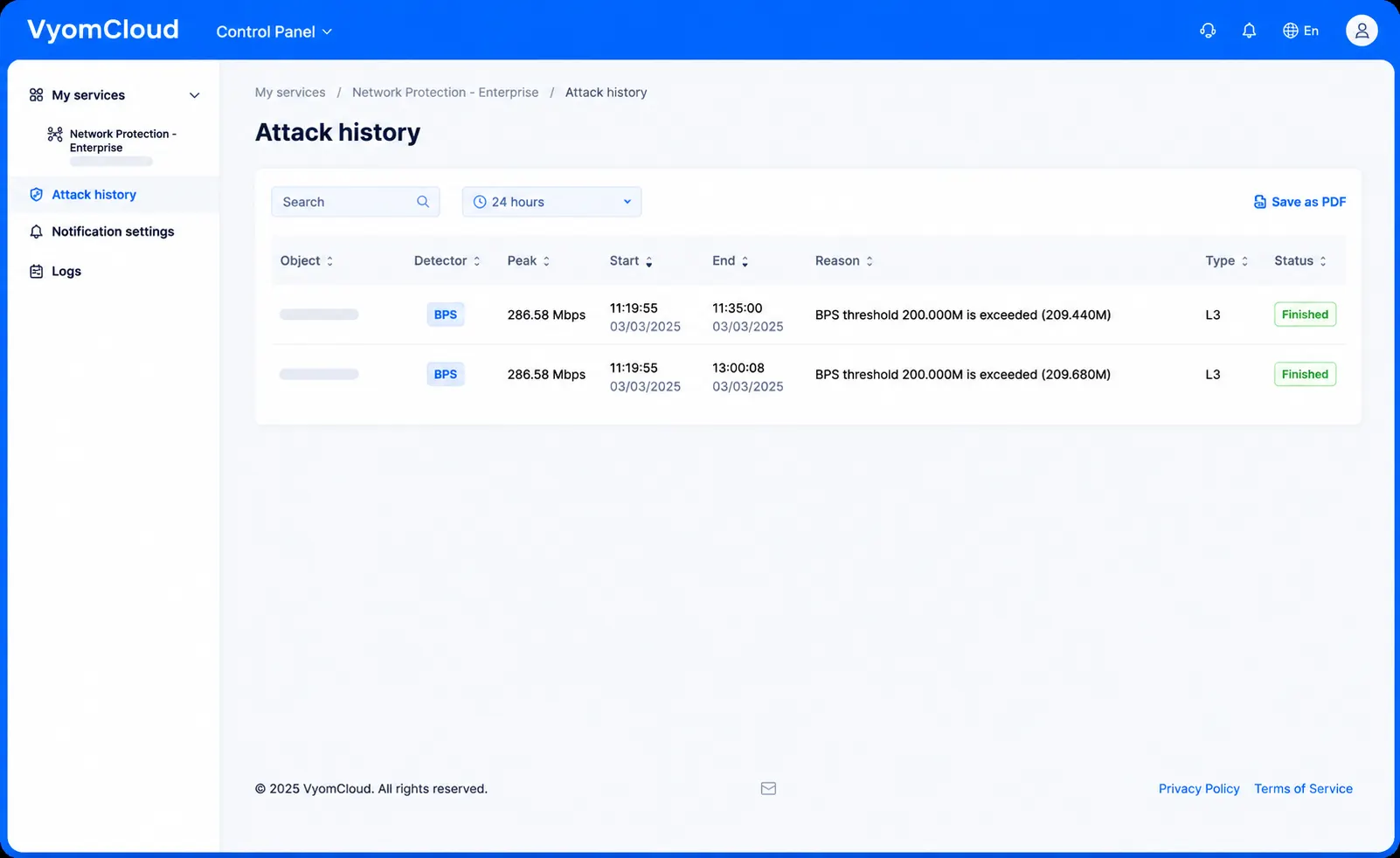The image size is (1400, 858).
Task: Switch language via En label
Action: point(1311,31)
